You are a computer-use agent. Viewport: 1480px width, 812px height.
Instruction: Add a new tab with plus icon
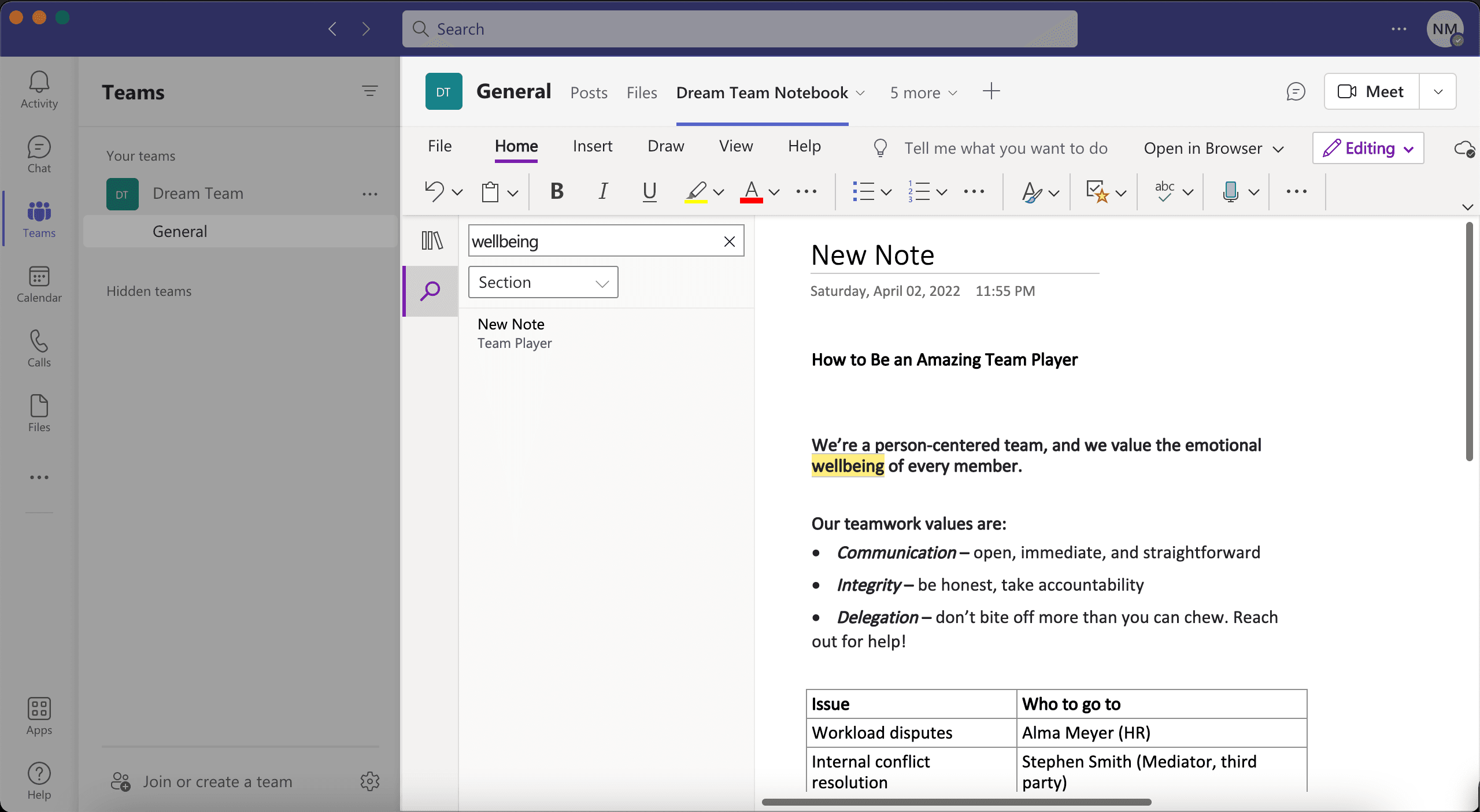coord(991,91)
